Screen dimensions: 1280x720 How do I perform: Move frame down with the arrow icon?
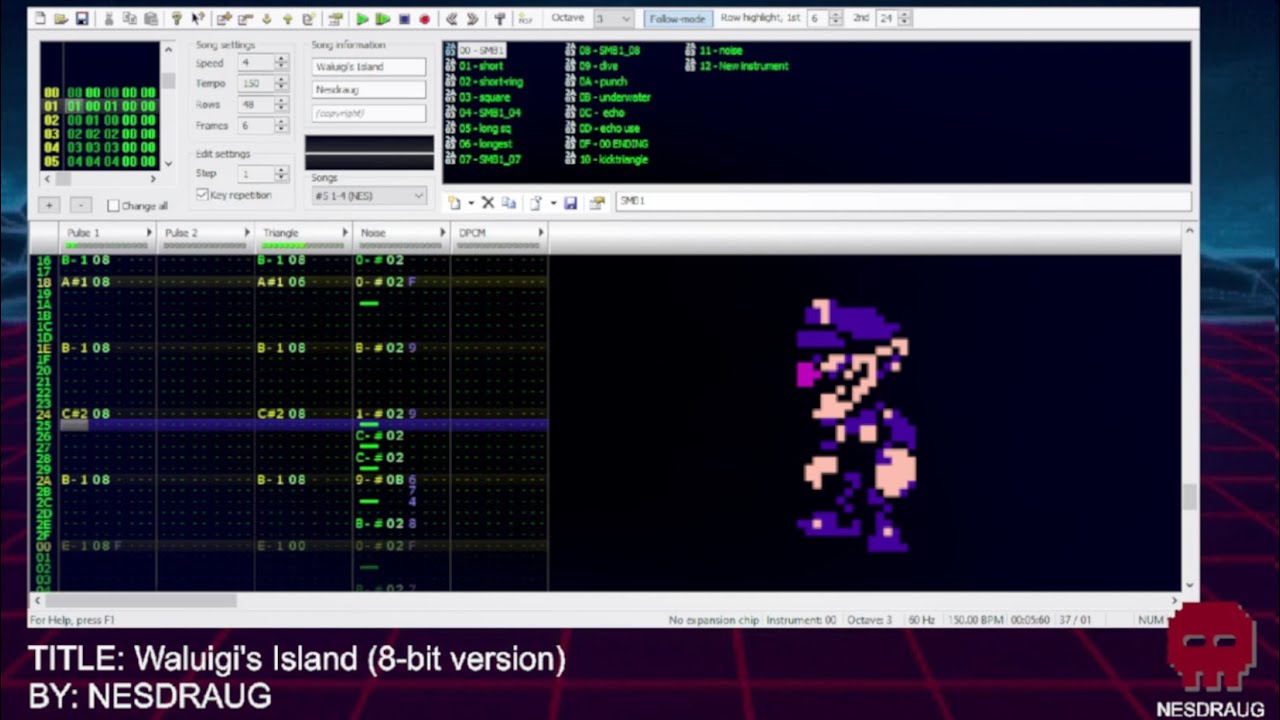[267, 19]
